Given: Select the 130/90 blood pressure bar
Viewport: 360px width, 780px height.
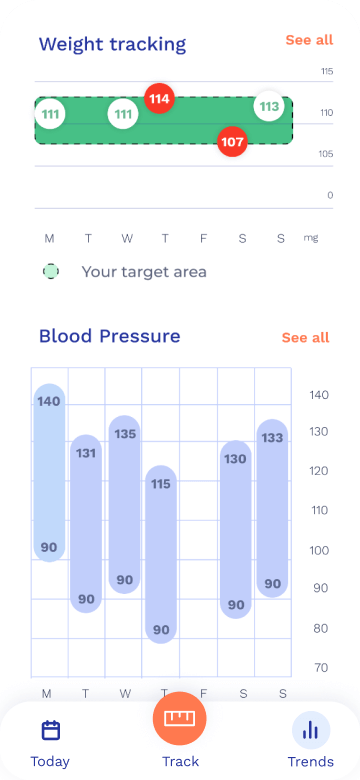Looking at the screenshot, I should 236,529.
